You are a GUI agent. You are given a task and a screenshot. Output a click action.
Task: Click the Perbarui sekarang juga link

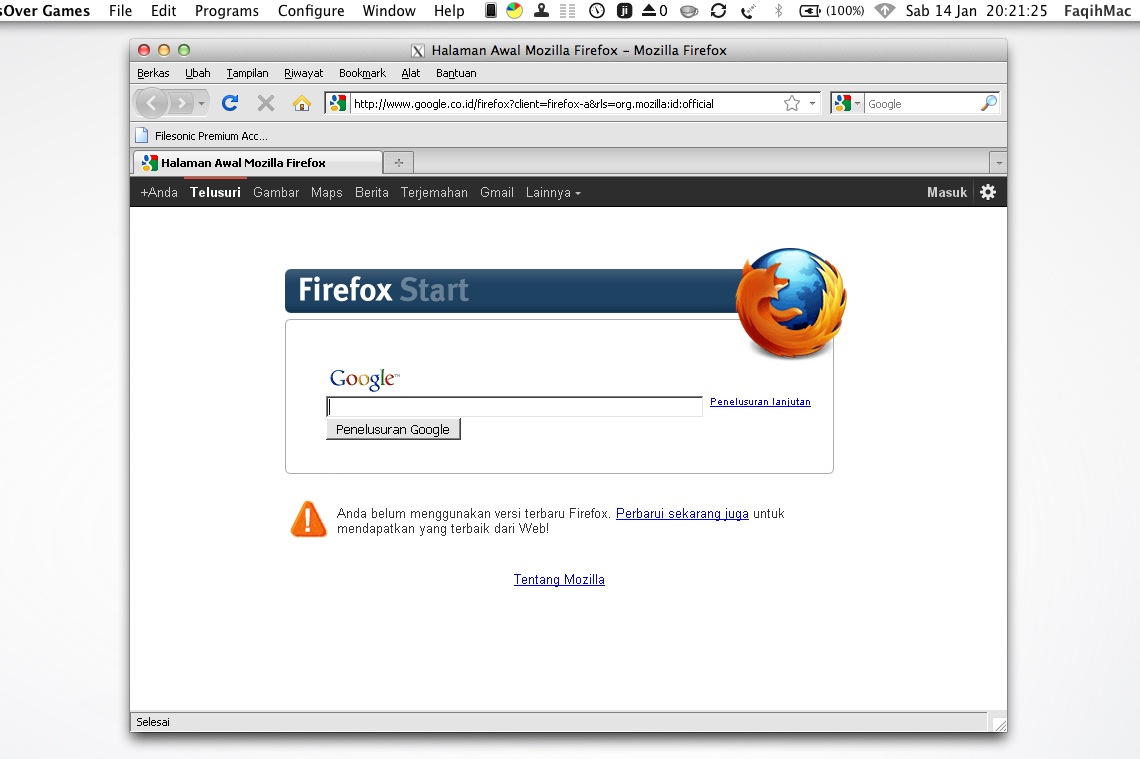point(682,513)
